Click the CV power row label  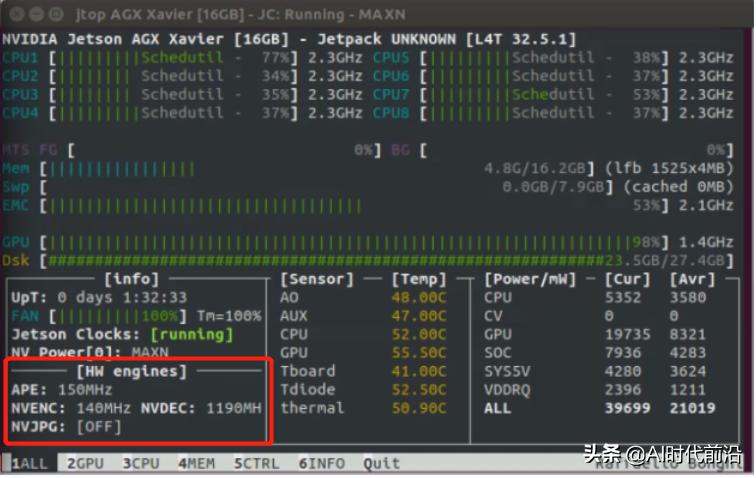(493, 316)
